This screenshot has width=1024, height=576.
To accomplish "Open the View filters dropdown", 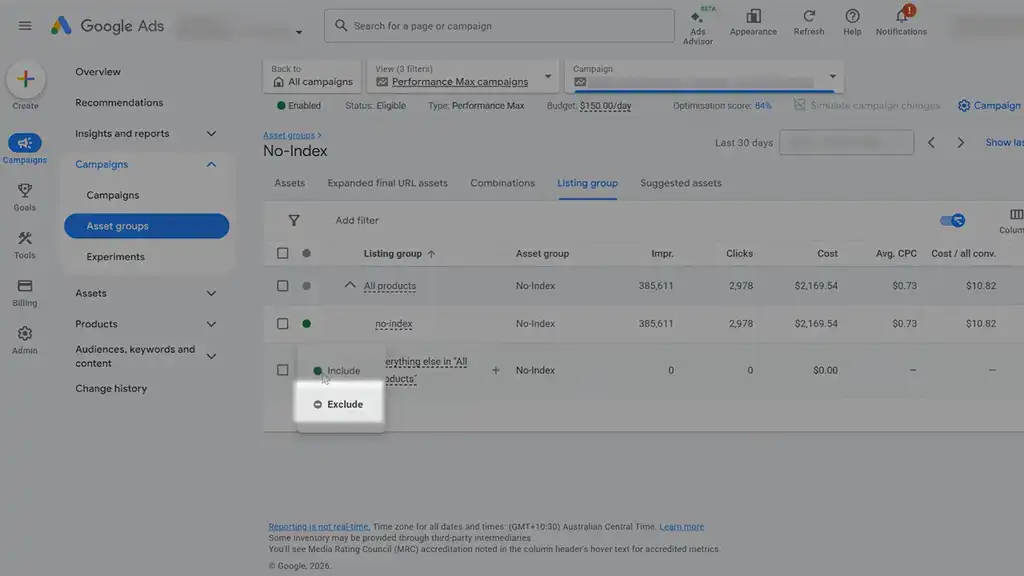I will (x=462, y=76).
